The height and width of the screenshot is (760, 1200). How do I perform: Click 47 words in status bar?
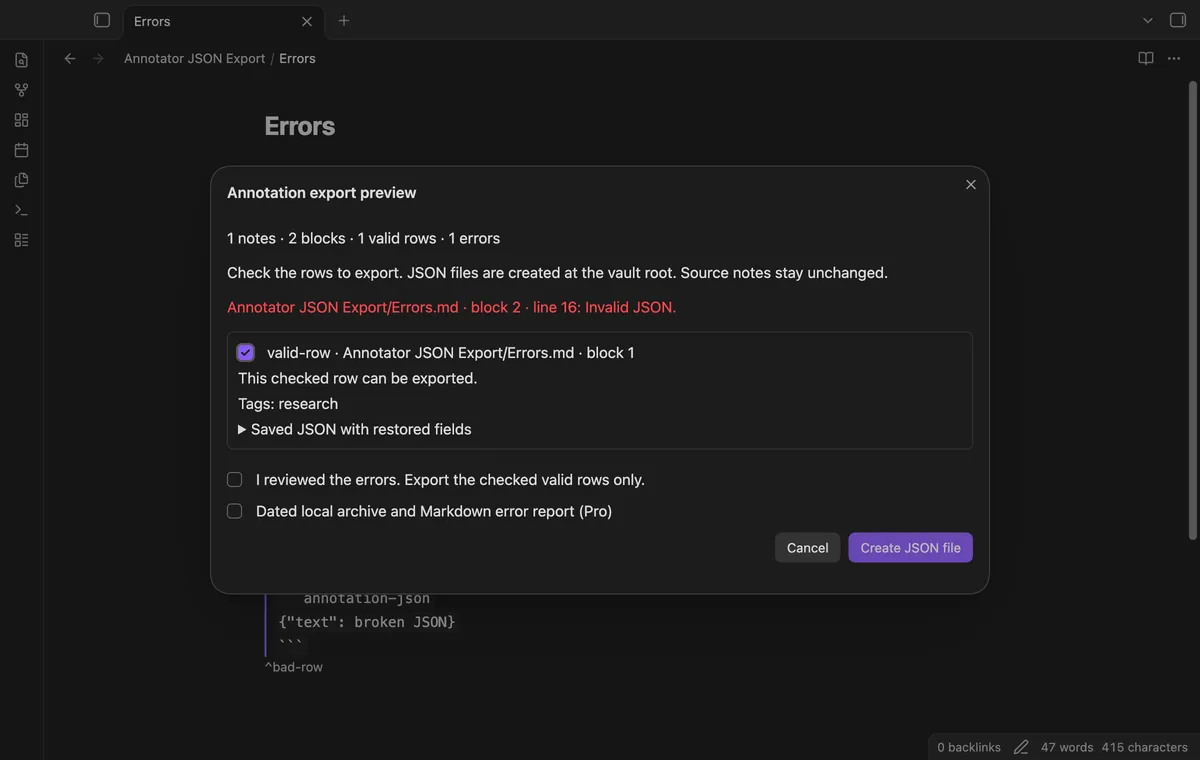1067,747
